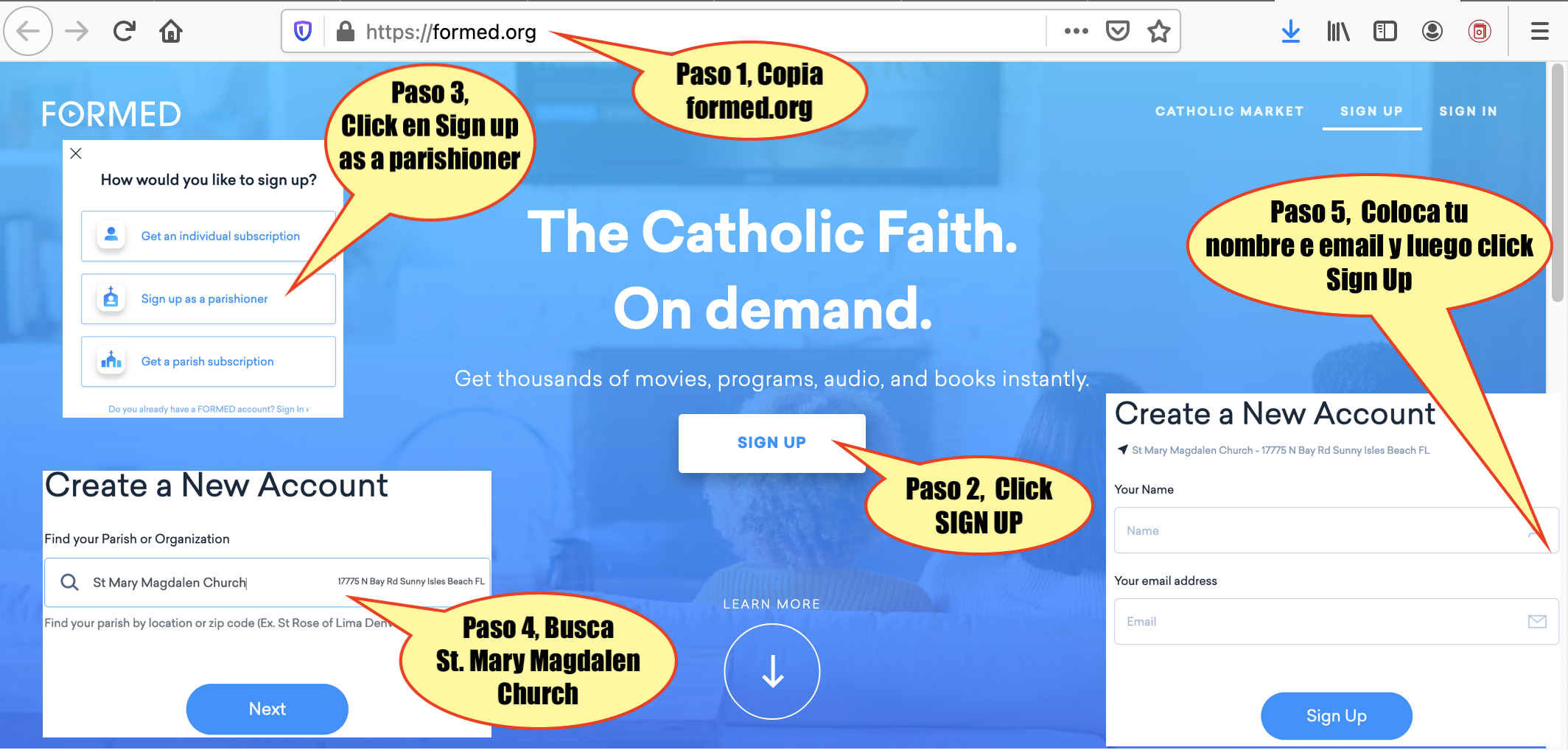Go back using the browser back arrow
1568x750 pixels.
tap(28, 31)
